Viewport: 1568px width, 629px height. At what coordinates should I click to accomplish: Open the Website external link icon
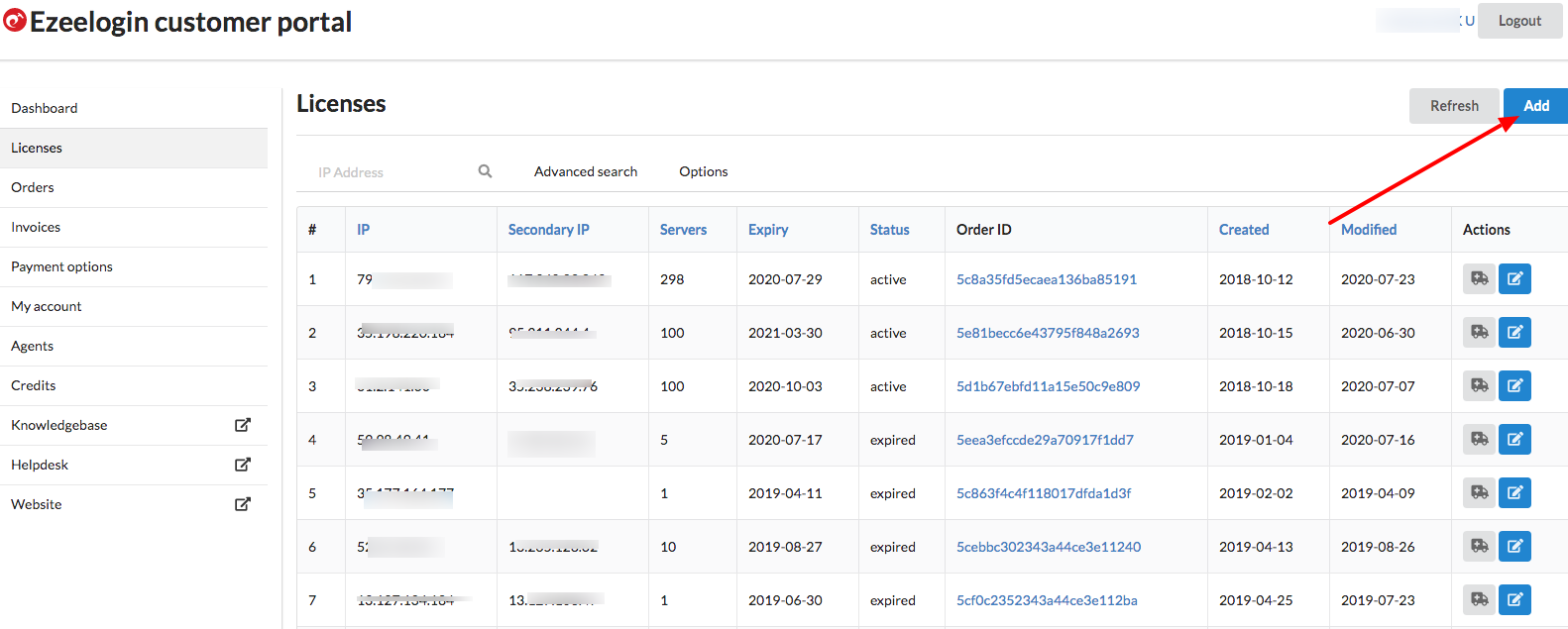pos(242,504)
